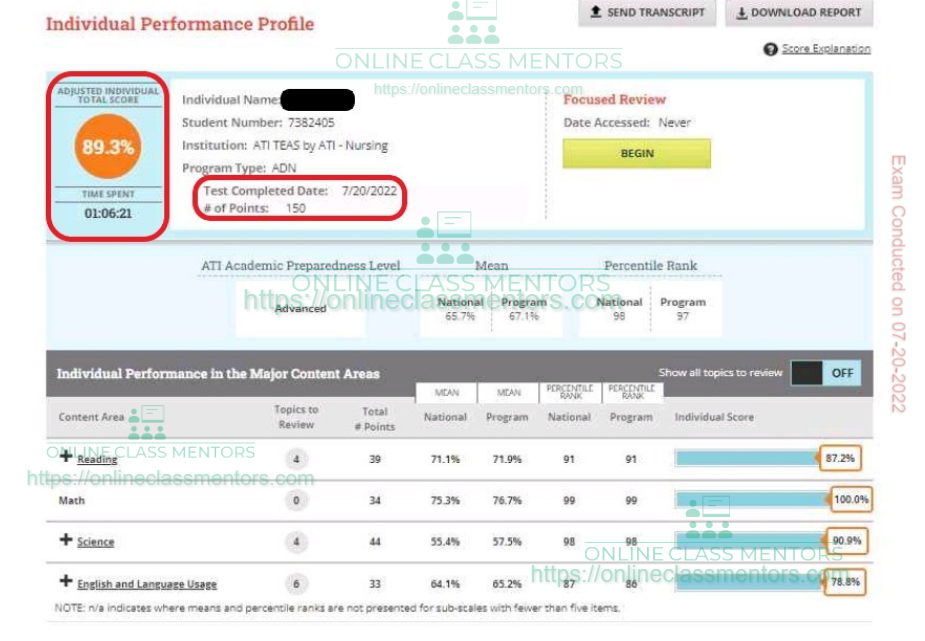Click the Math individual score bar
The height and width of the screenshot is (641, 925).
coord(752,500)
